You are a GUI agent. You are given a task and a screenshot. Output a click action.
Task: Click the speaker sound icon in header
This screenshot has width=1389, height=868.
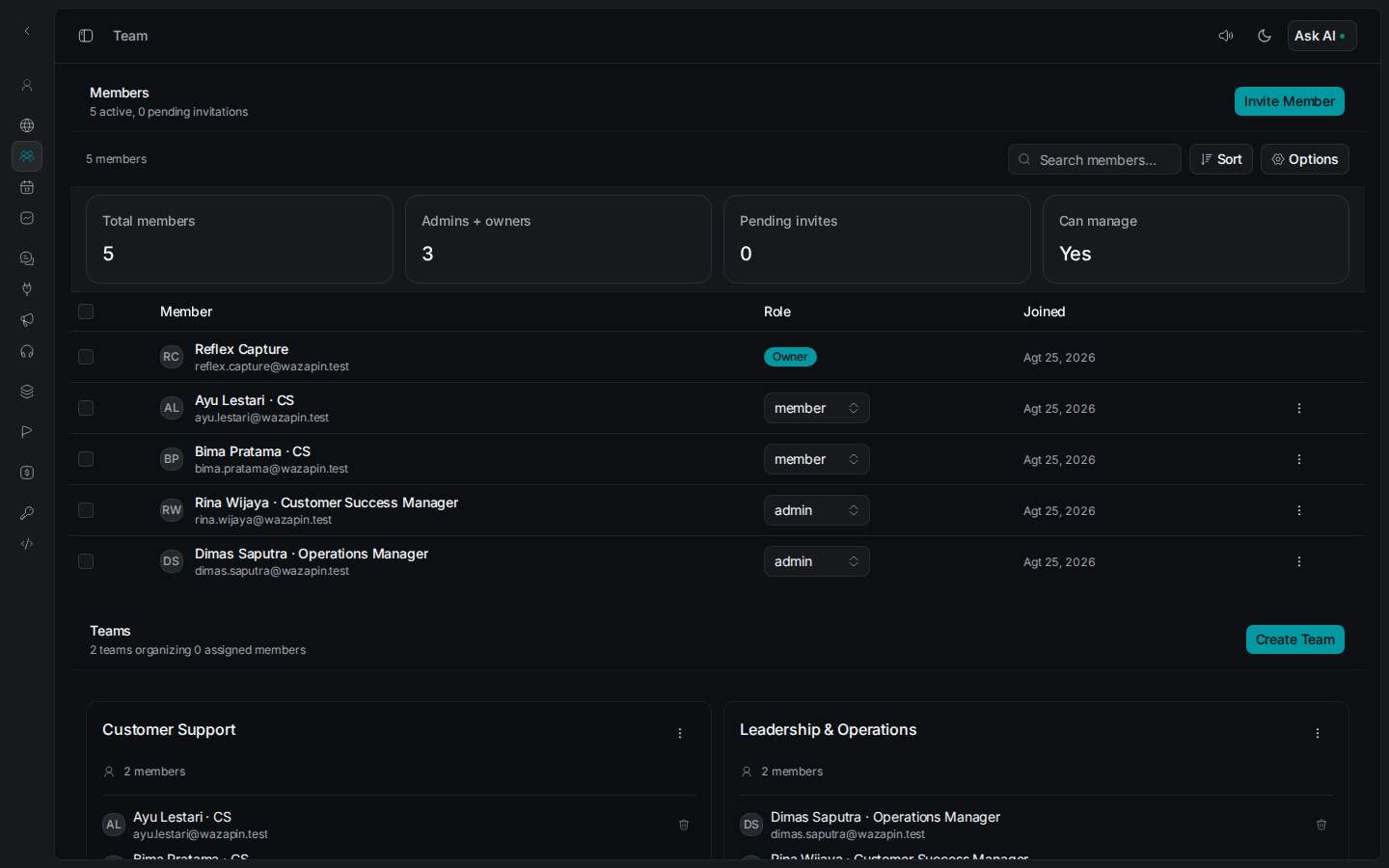(x=1226, y=36)
